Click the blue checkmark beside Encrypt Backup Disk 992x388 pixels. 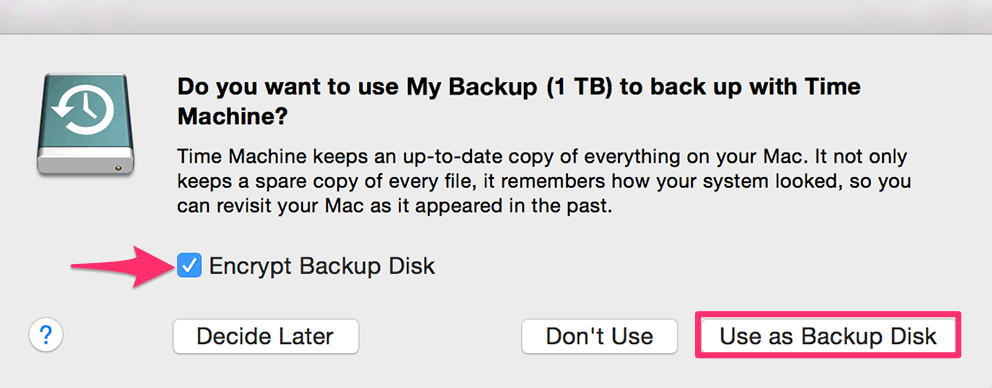(x=190, y=265)
